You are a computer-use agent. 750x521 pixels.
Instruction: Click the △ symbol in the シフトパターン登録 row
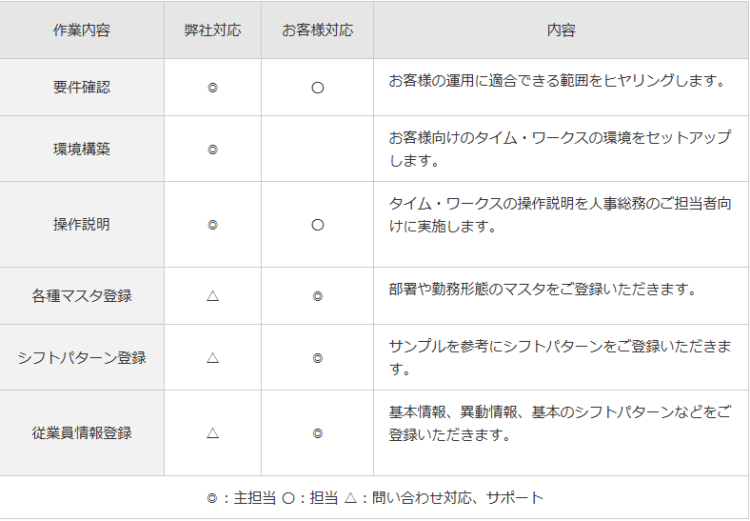tap(212, 358)
